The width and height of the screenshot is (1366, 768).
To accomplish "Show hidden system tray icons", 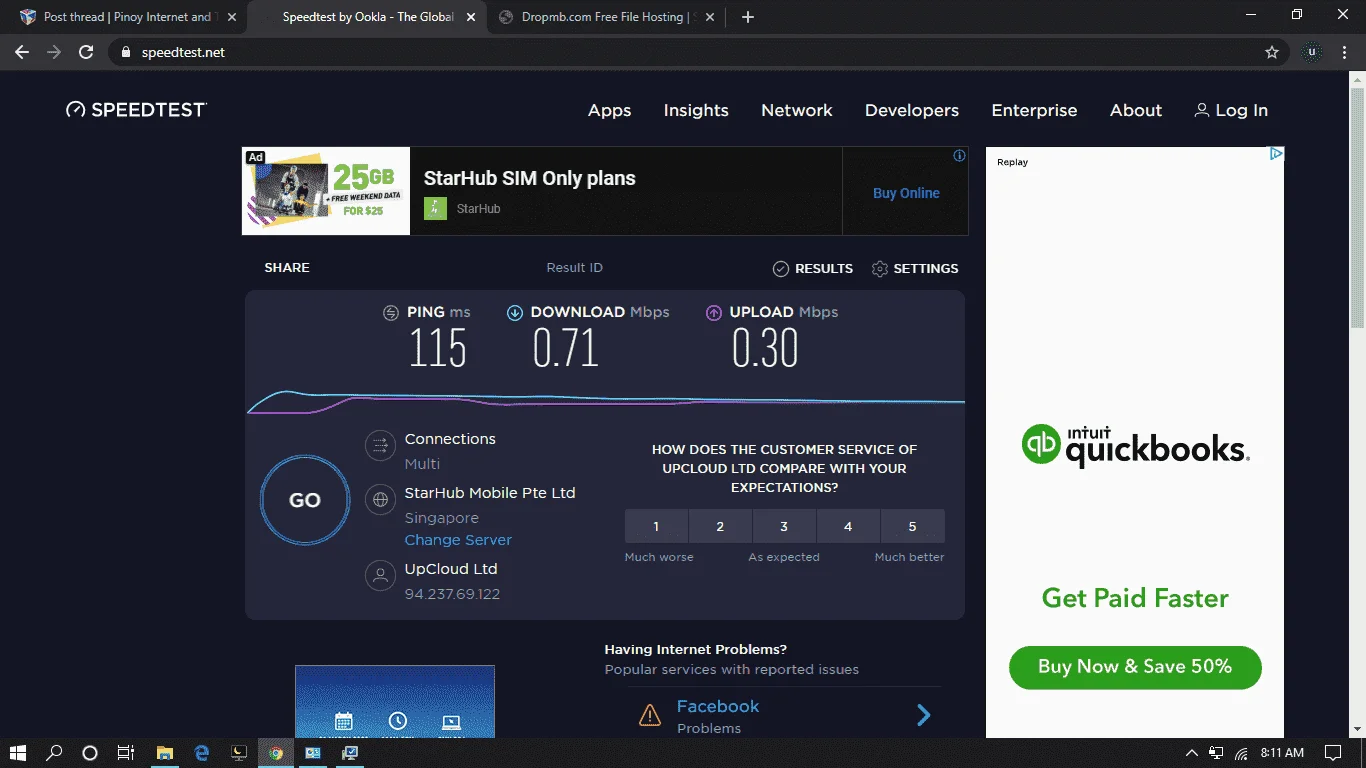I will [x=1191, y=753].
